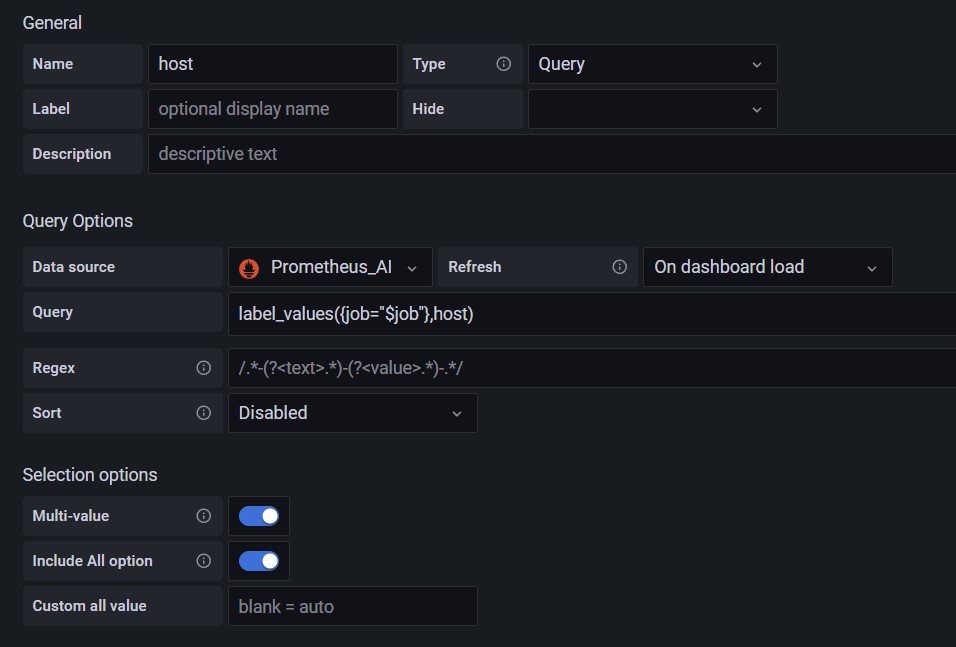
Task: Disable the Include All option switch
Action: tap(259, 561)
